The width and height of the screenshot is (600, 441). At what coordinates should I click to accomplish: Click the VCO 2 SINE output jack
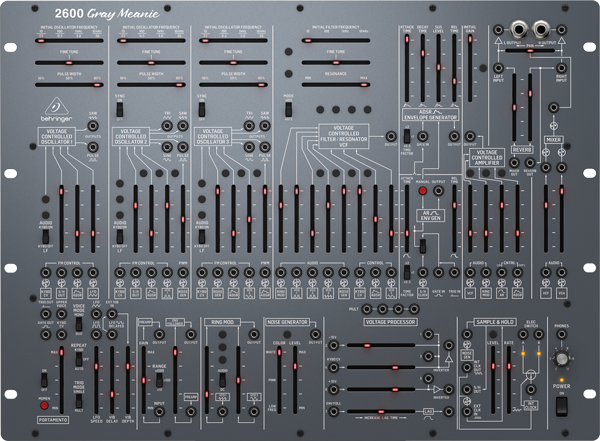167,147
